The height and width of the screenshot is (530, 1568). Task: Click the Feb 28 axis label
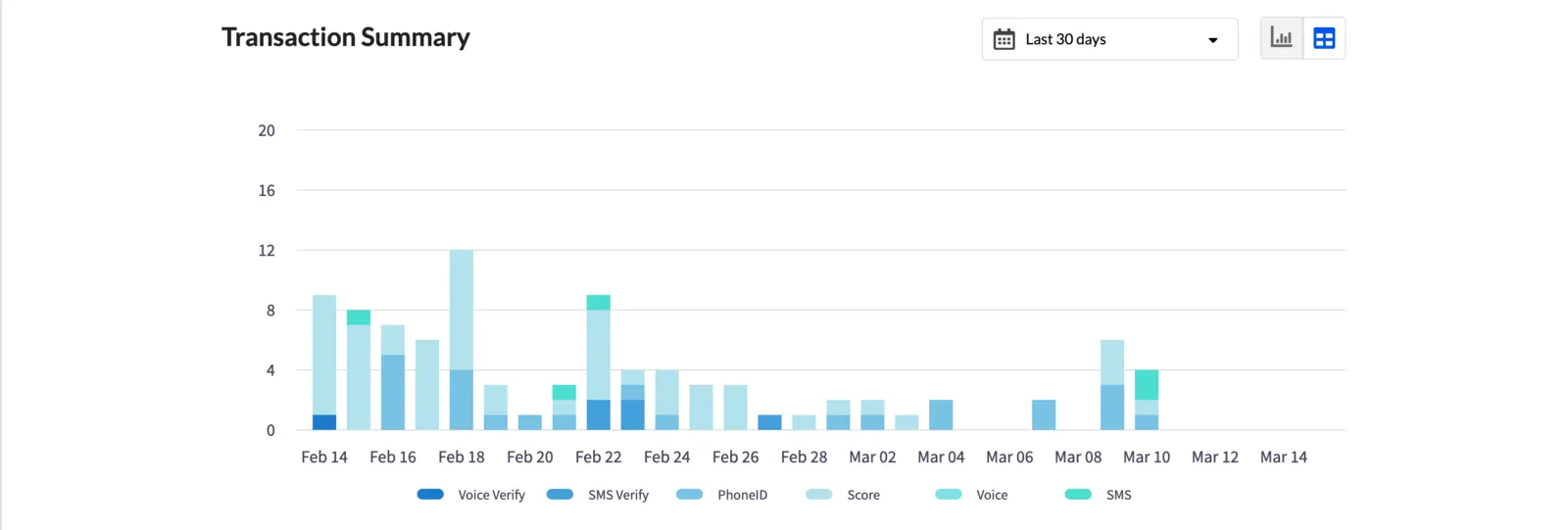coord(804,457)
